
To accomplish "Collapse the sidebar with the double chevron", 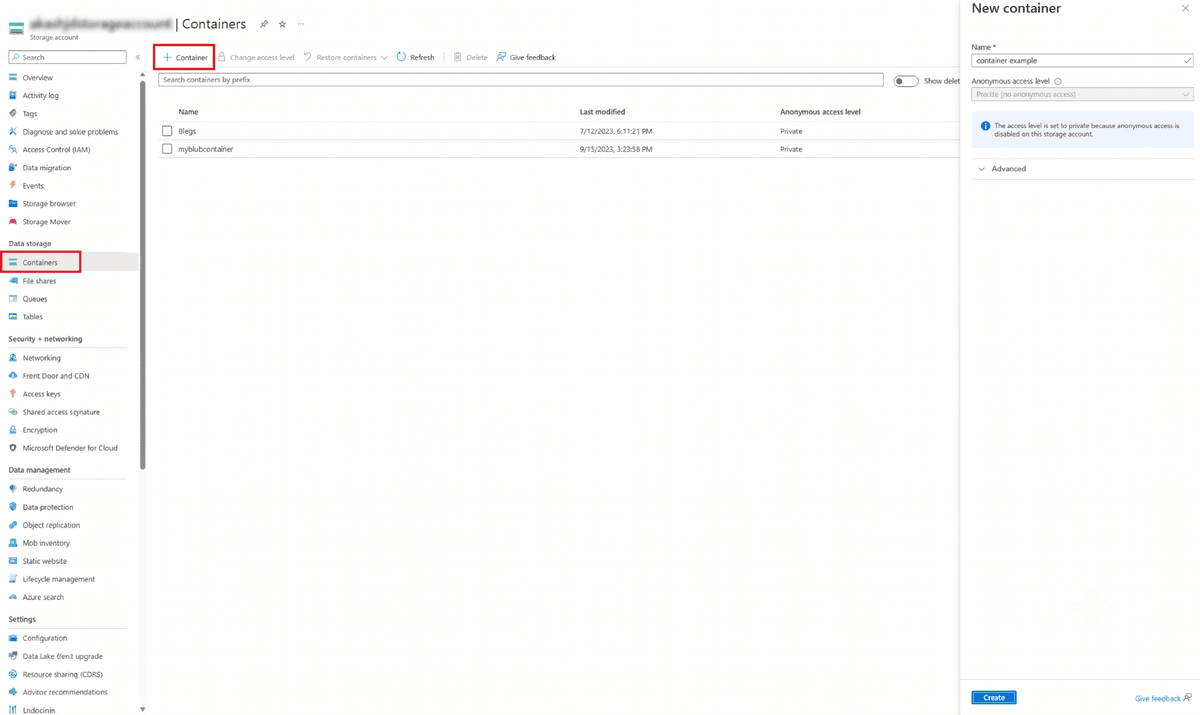I will click(138, 57).
